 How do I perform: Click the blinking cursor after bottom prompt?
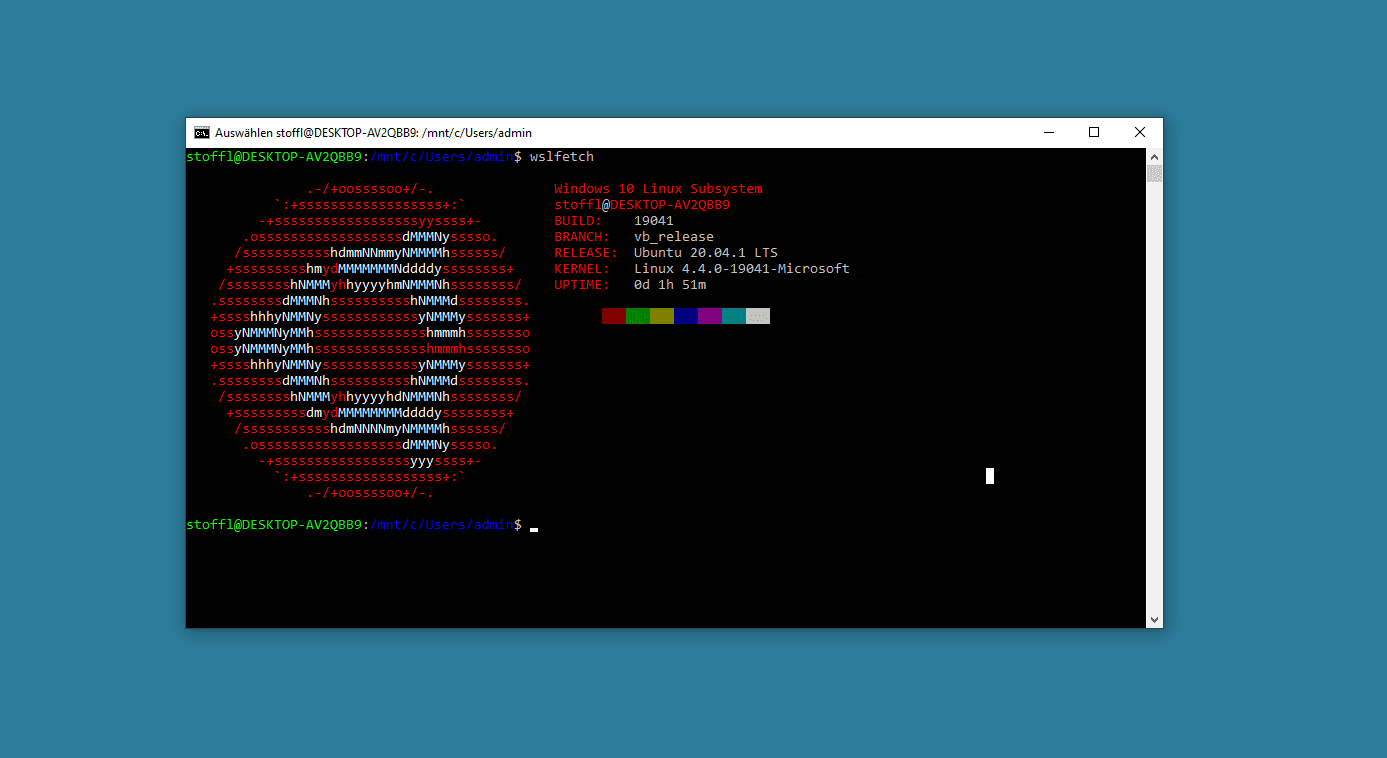[x=534, y=529]
